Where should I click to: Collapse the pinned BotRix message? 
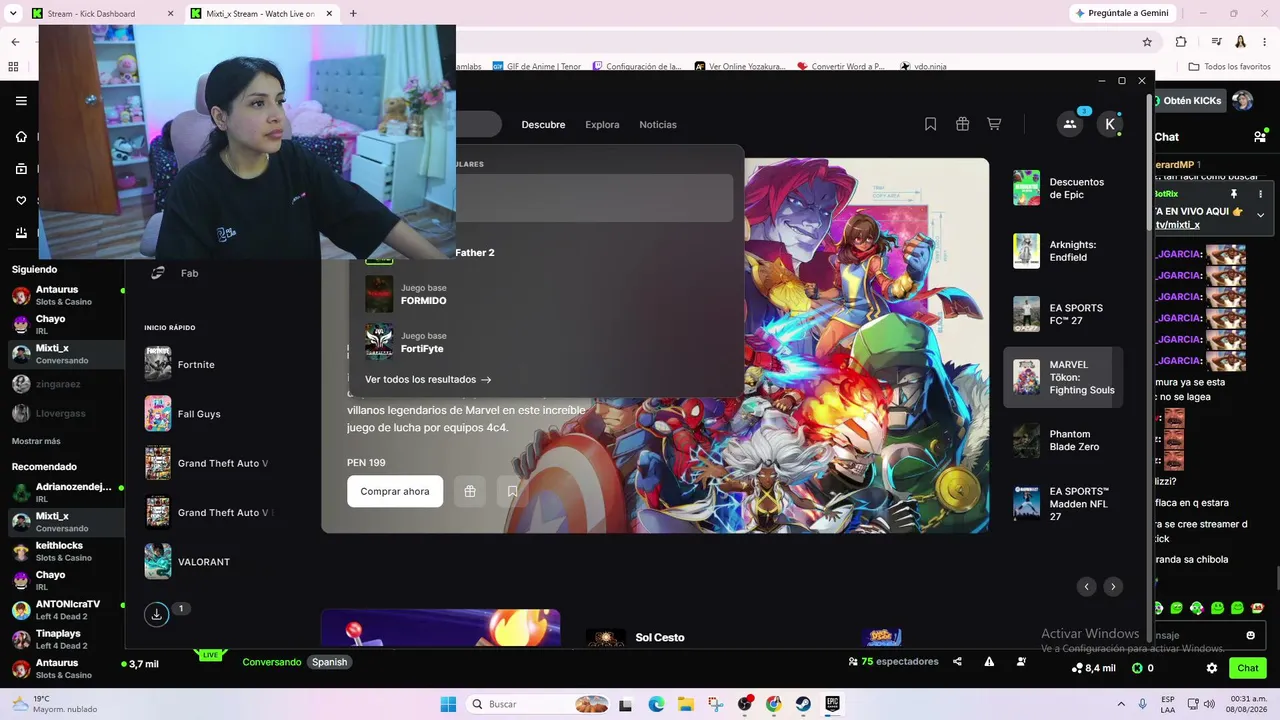click(x=1261, y=214)
